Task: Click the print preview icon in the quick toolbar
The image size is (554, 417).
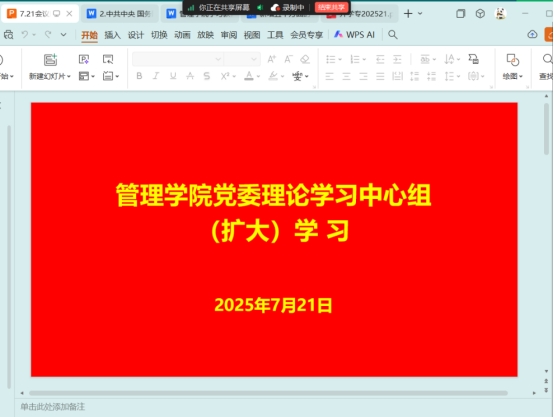Action: [8, 35]
